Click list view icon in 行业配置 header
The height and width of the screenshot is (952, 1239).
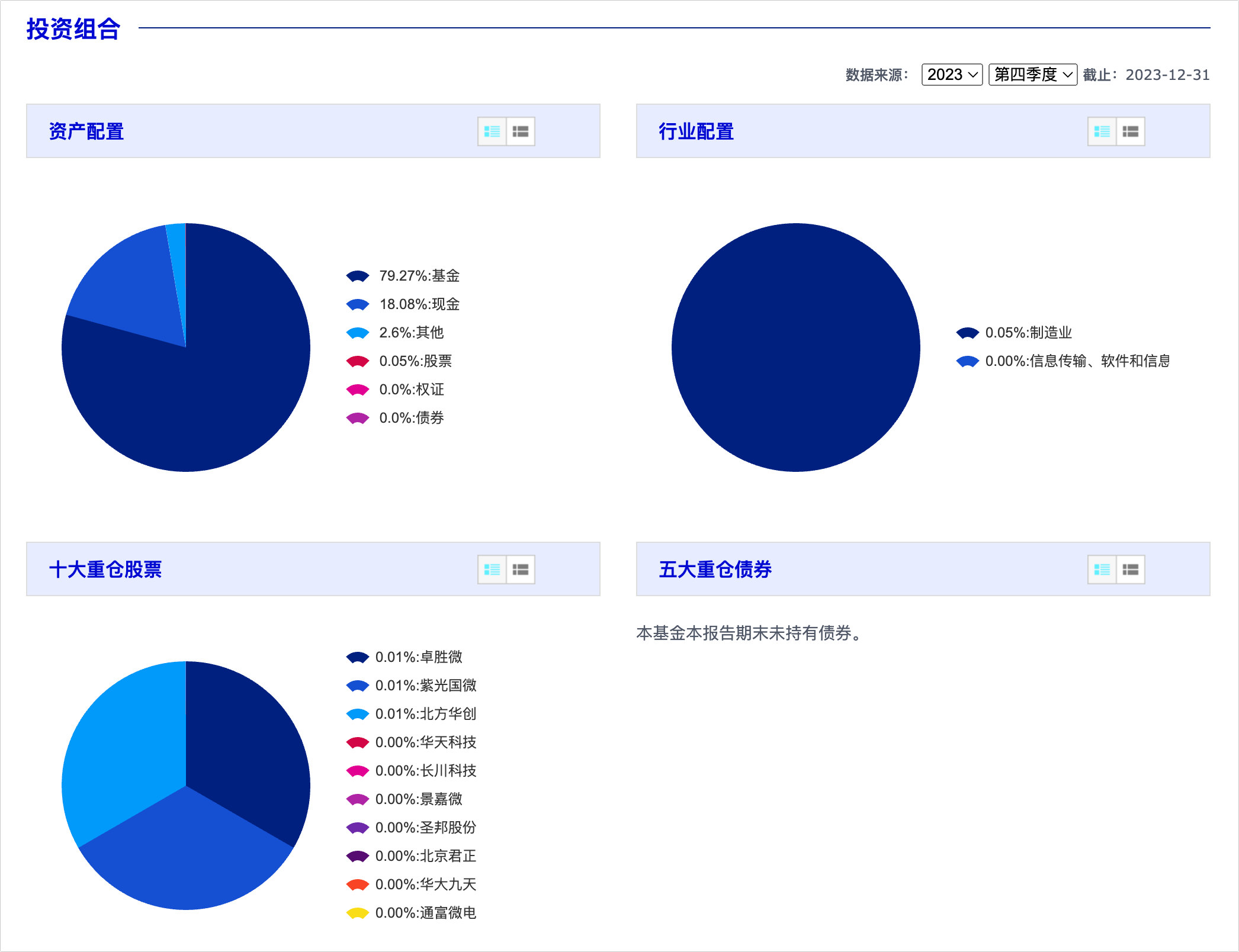pos(1131,131)
